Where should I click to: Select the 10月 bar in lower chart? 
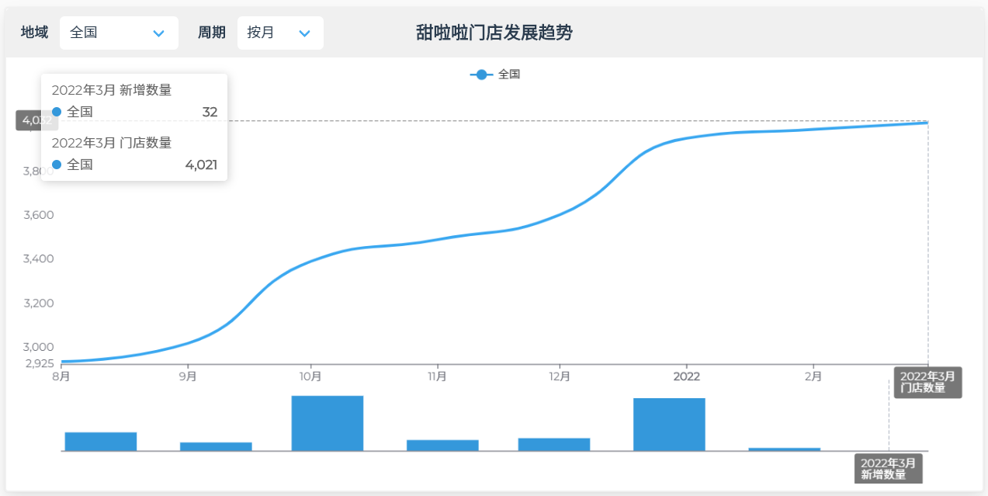327,423
